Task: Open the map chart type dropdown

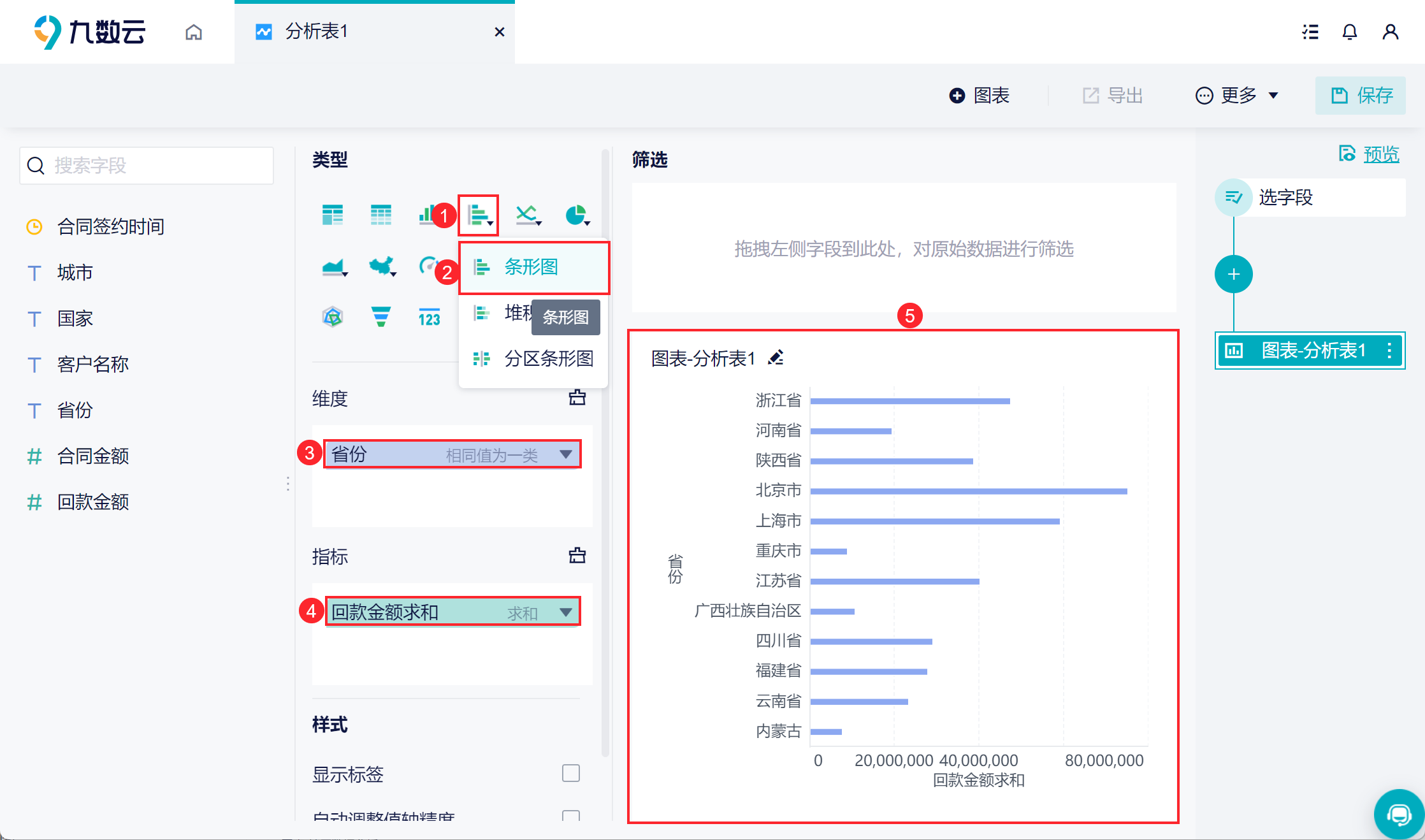Action: (383, 266)
